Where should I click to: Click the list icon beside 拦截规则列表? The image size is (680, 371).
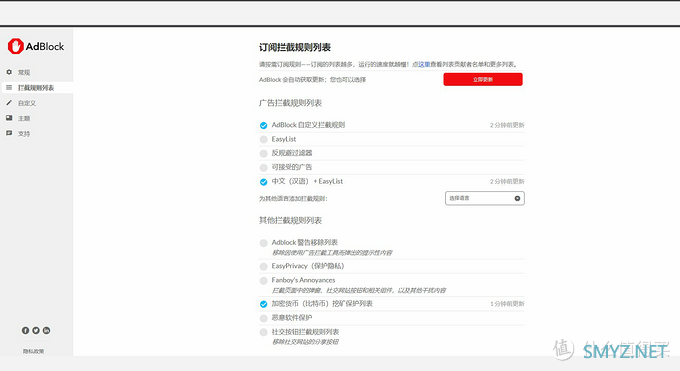(x=9, y=88)
